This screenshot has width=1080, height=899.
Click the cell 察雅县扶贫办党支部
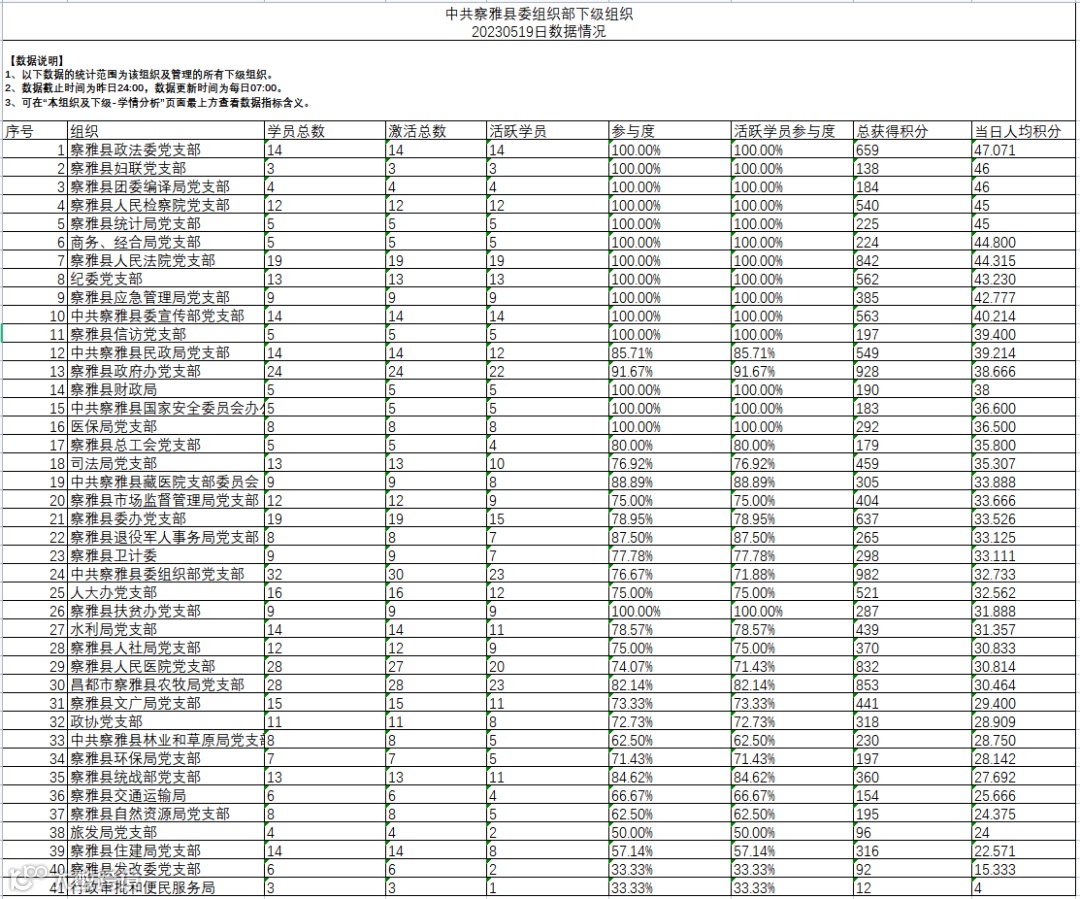[x=166, y=610]
